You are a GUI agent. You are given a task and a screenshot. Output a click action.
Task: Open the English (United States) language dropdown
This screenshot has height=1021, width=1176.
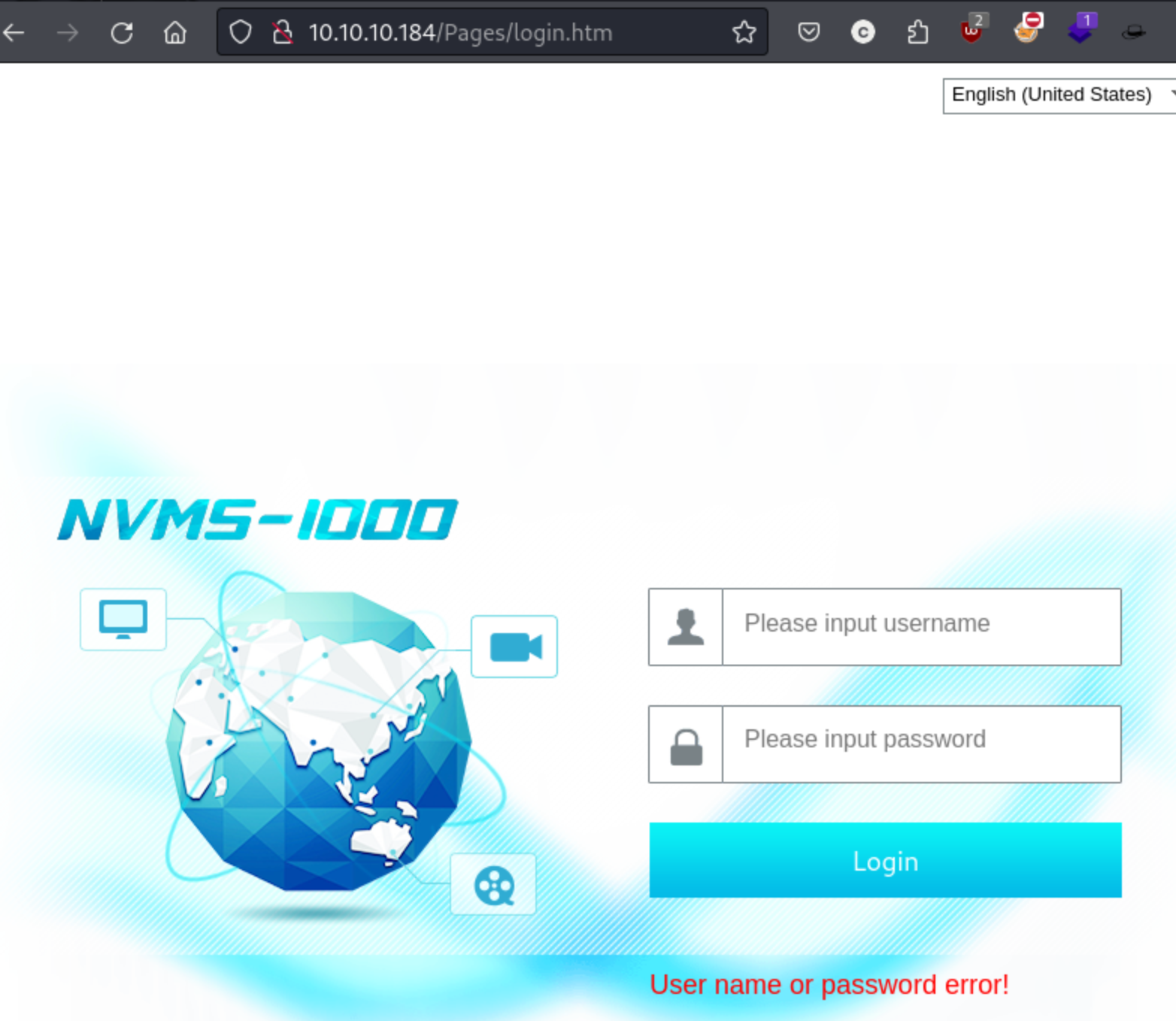[x=1059, y=95]
